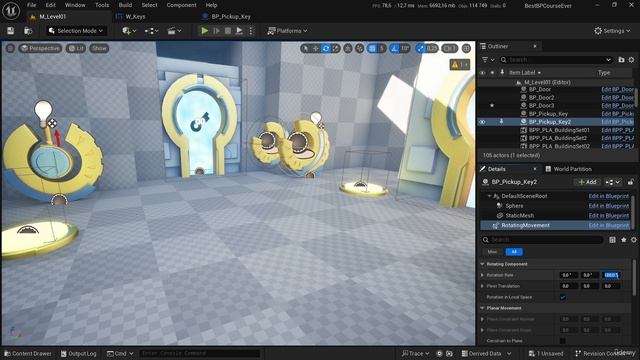Image resolution: width=640 pixels, height=360 pixels.
Task: Toggle the Details favorites star icon
Action: [x=623, y=240]
